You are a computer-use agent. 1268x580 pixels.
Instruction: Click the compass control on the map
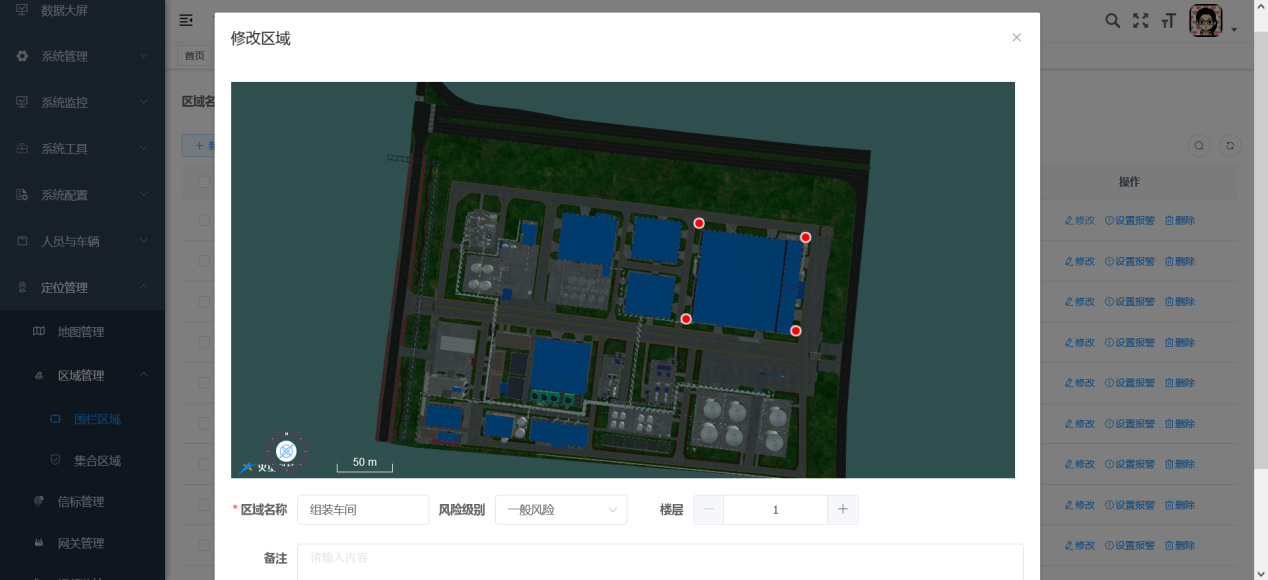tap(286, 451)
